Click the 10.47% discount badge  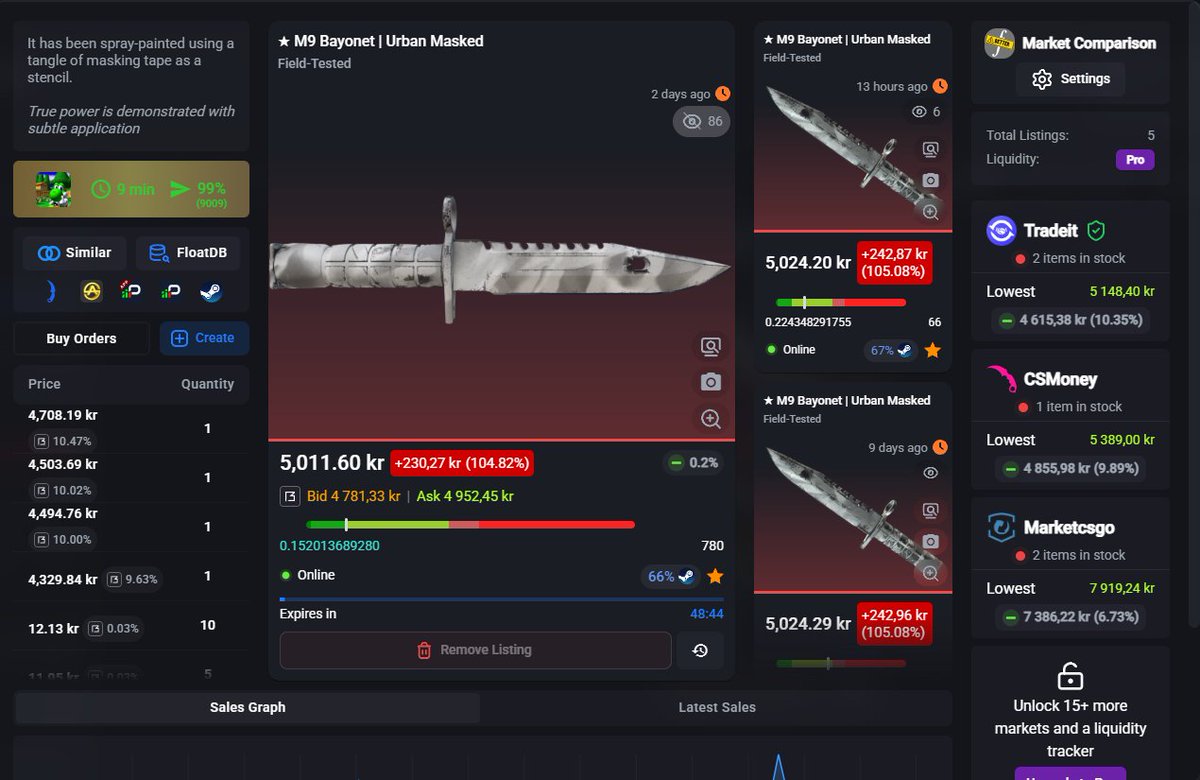click(63, 441)
